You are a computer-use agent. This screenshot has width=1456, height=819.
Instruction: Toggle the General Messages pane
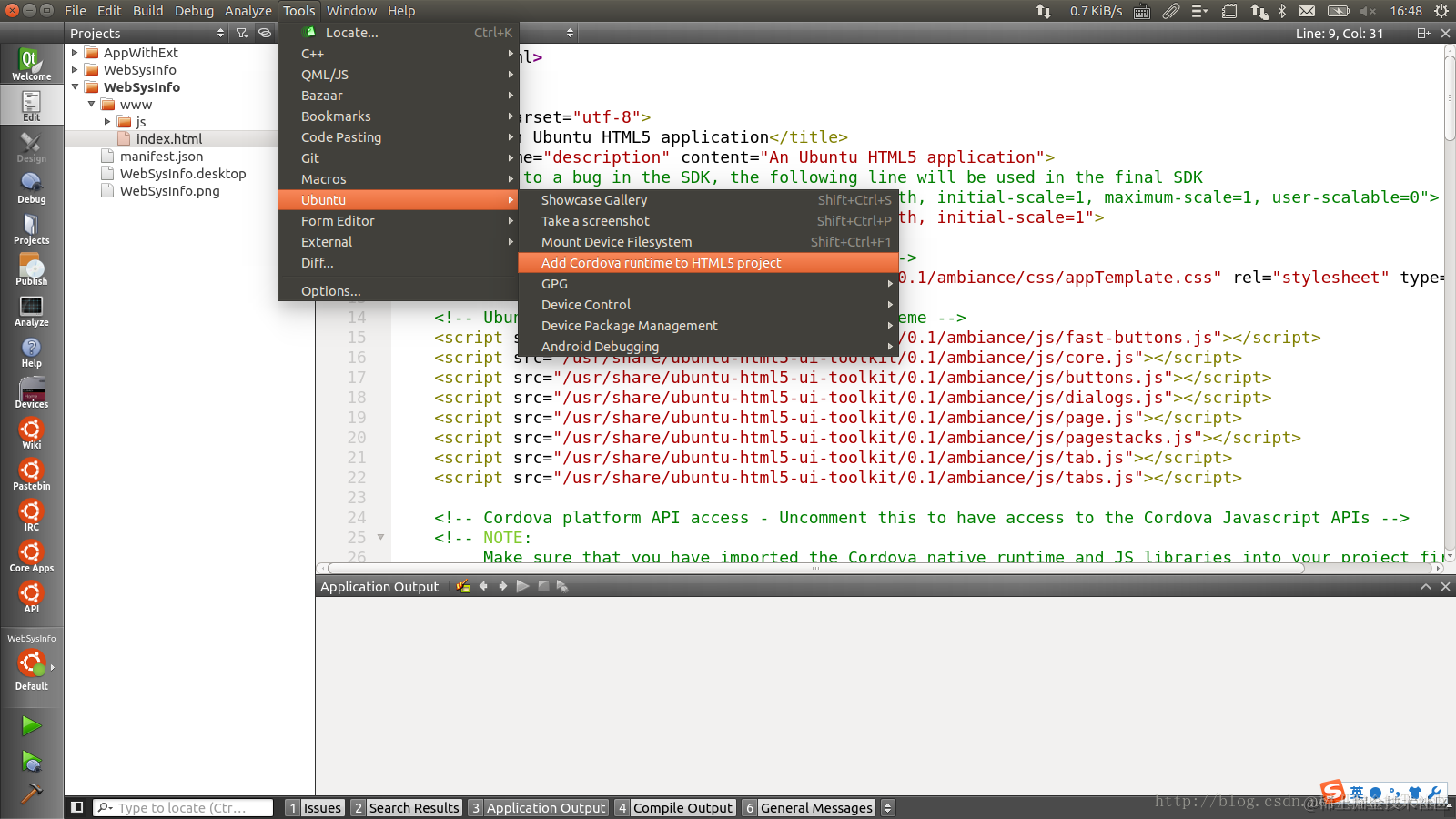click(808, 808)
